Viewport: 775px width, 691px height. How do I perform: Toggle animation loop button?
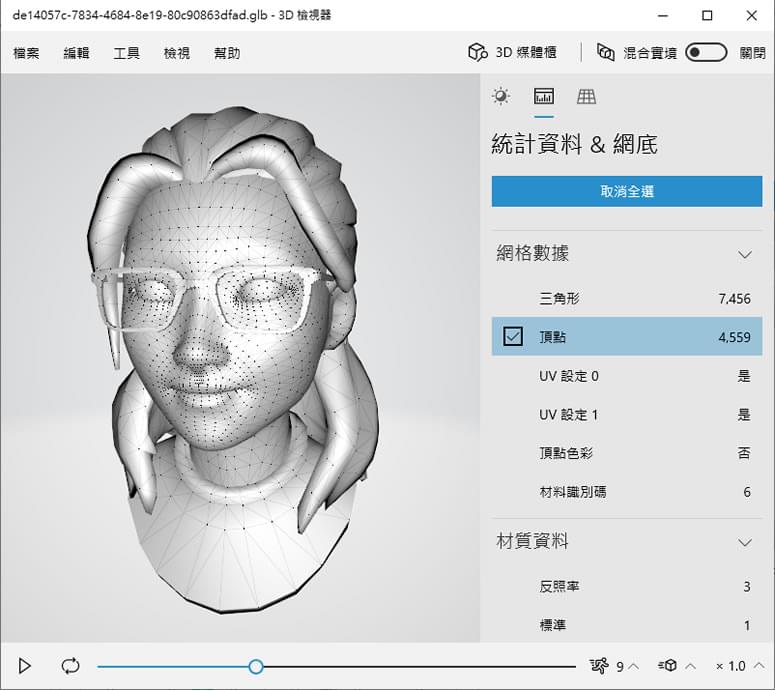click(70, 666)
